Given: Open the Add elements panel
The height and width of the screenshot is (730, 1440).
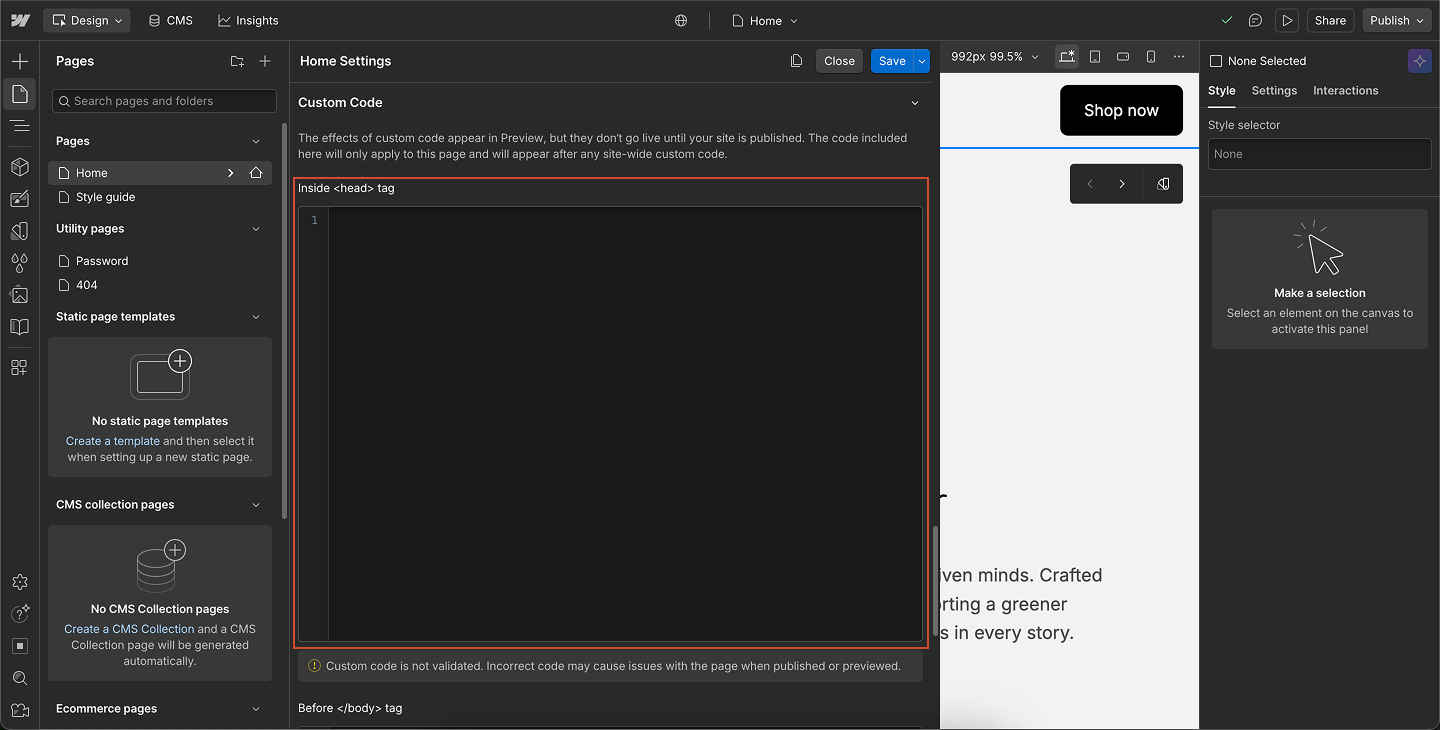Looking at the screenshot, I should [x=19, y=61].
